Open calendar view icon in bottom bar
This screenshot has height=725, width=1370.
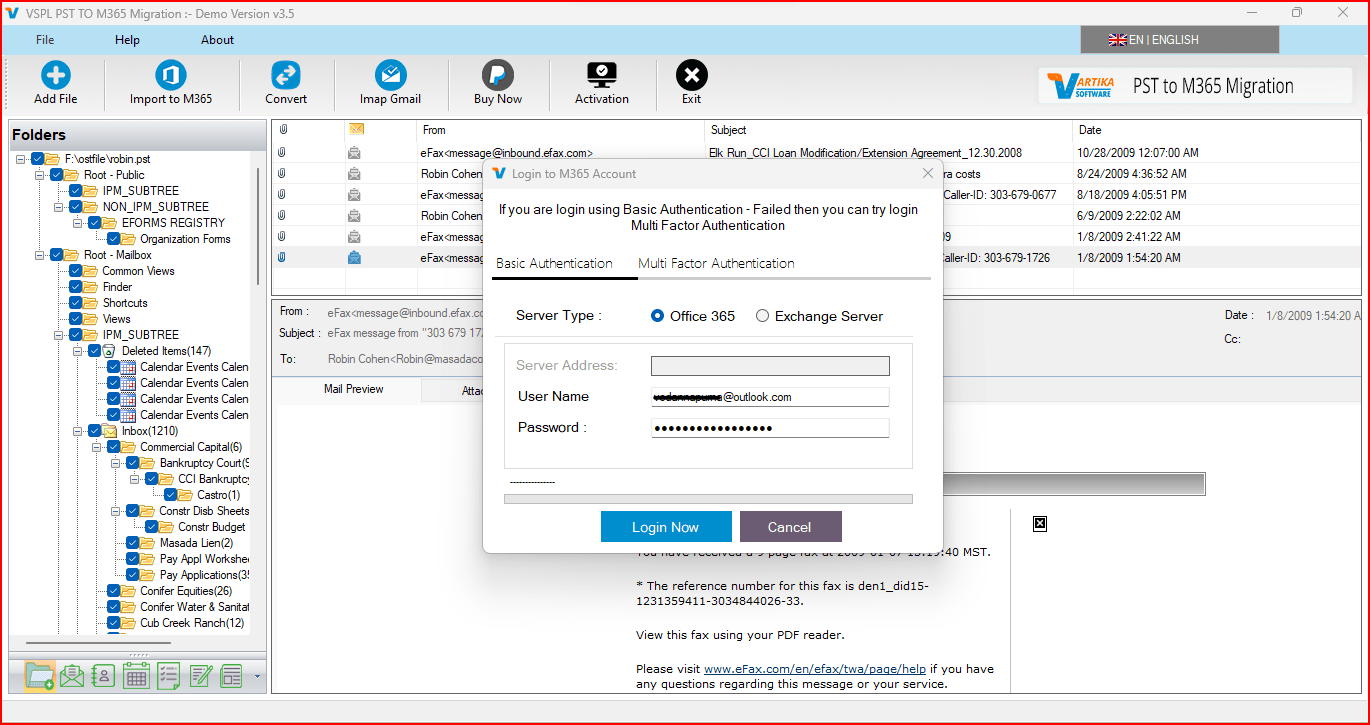pyautogui.click(x=136, y=676)
